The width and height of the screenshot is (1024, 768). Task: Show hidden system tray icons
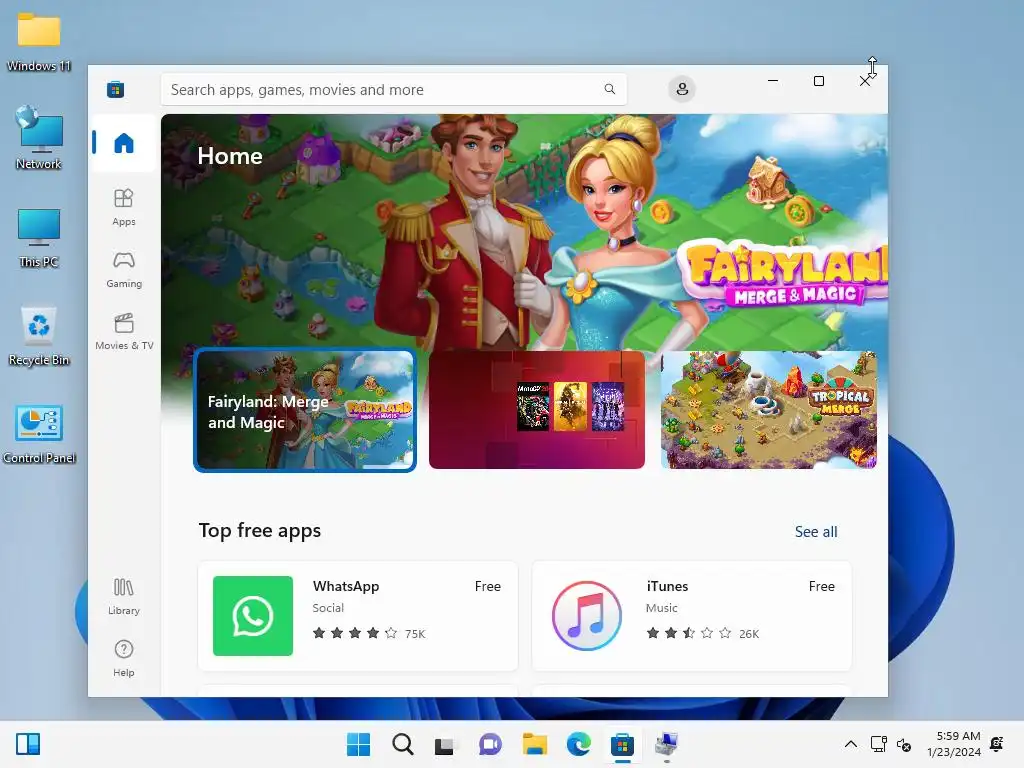coord(850,744)
